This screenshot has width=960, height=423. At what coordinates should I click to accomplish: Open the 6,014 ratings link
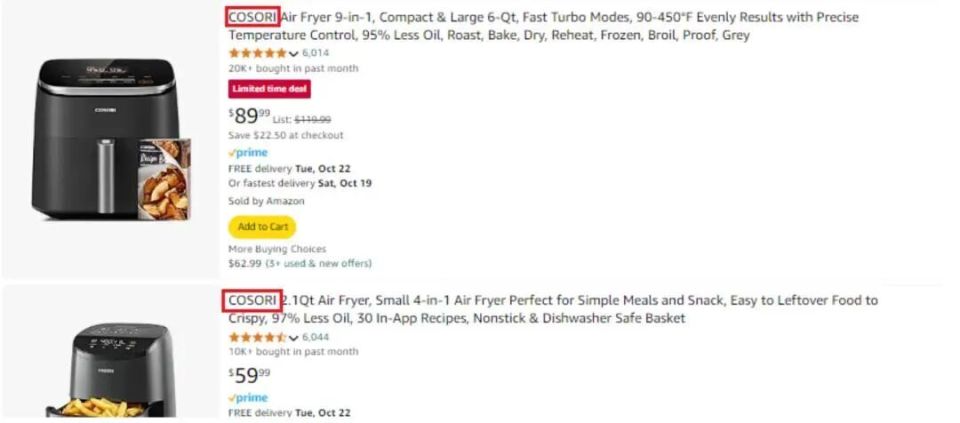315,52
